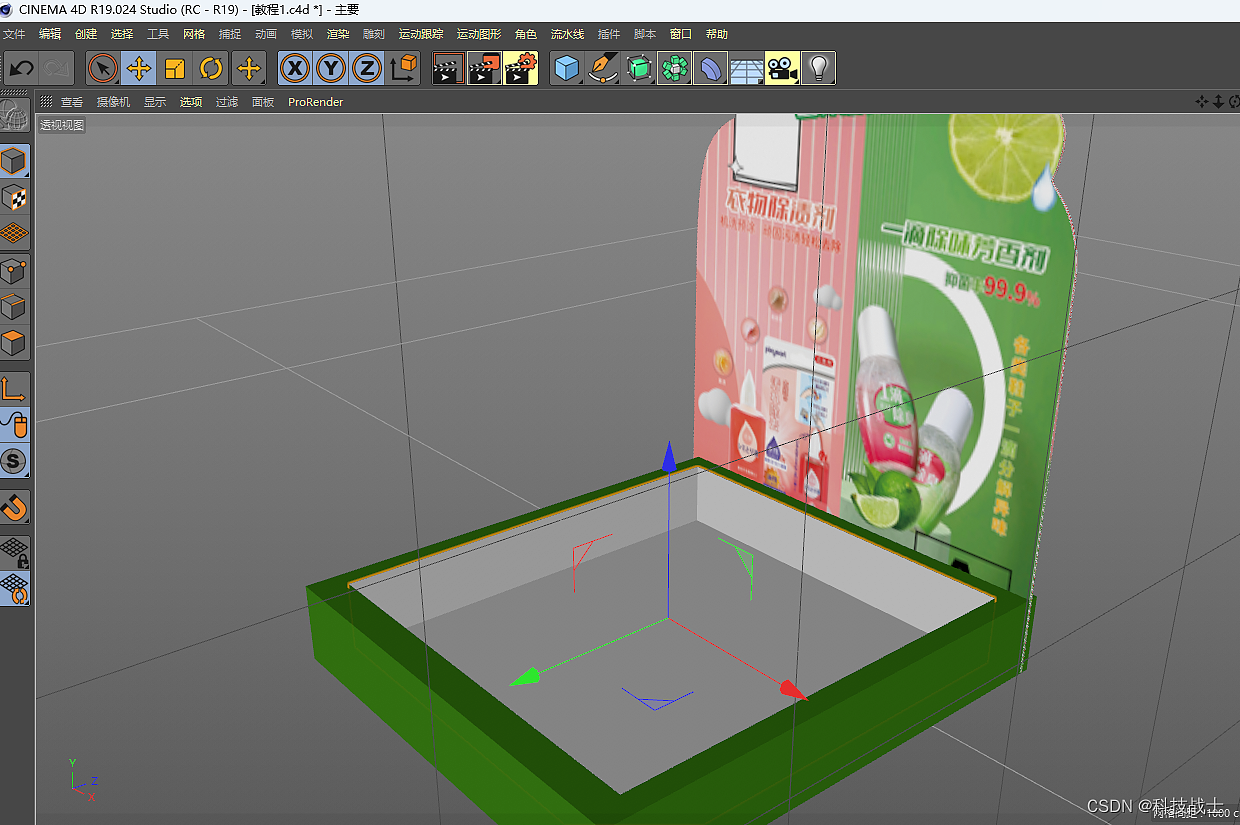Open the Bend deformer dropdown
The image size is (1240, 825).
pos(711,68)
